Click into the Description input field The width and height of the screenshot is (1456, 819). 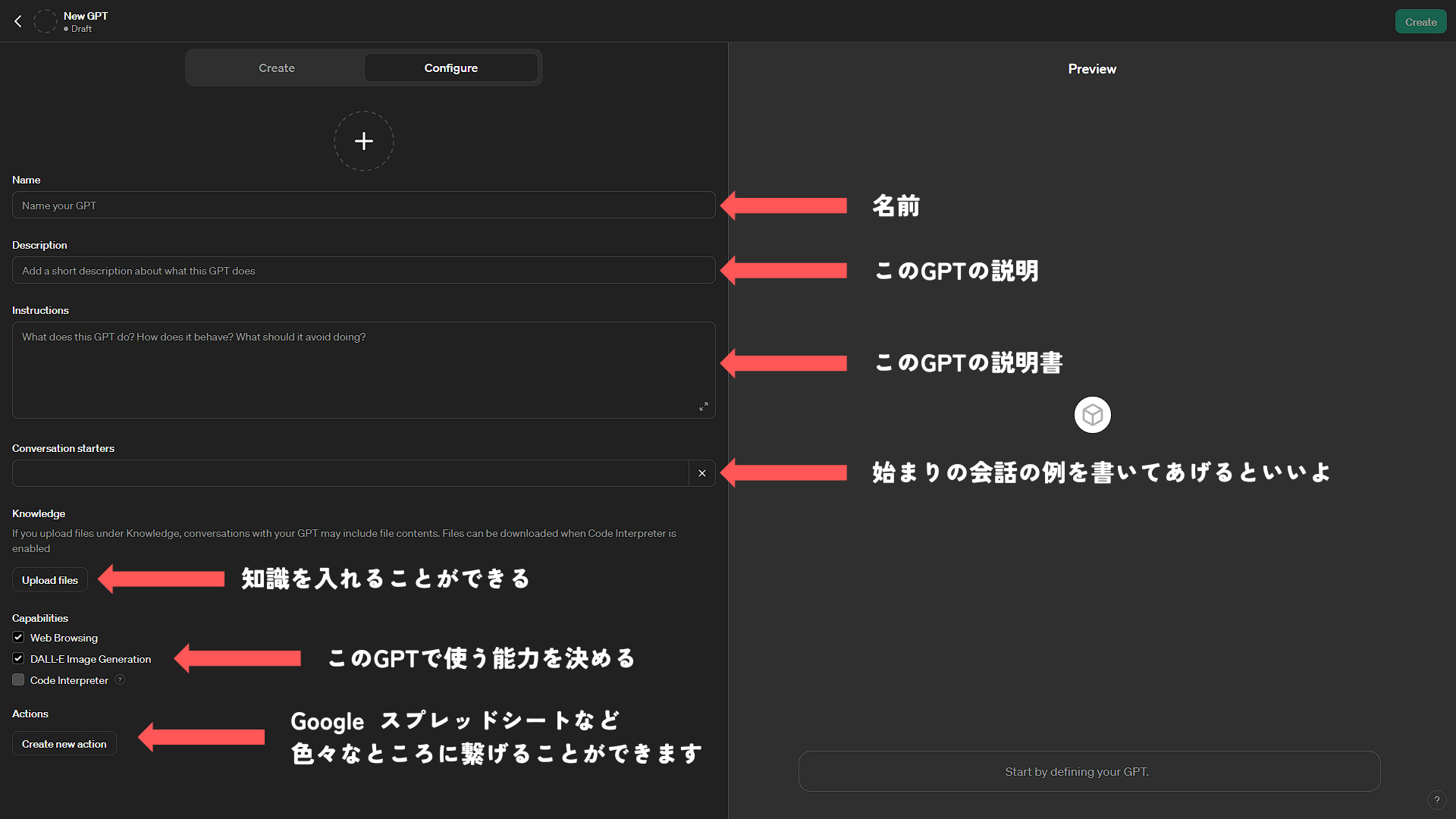(x=364, y=271)
